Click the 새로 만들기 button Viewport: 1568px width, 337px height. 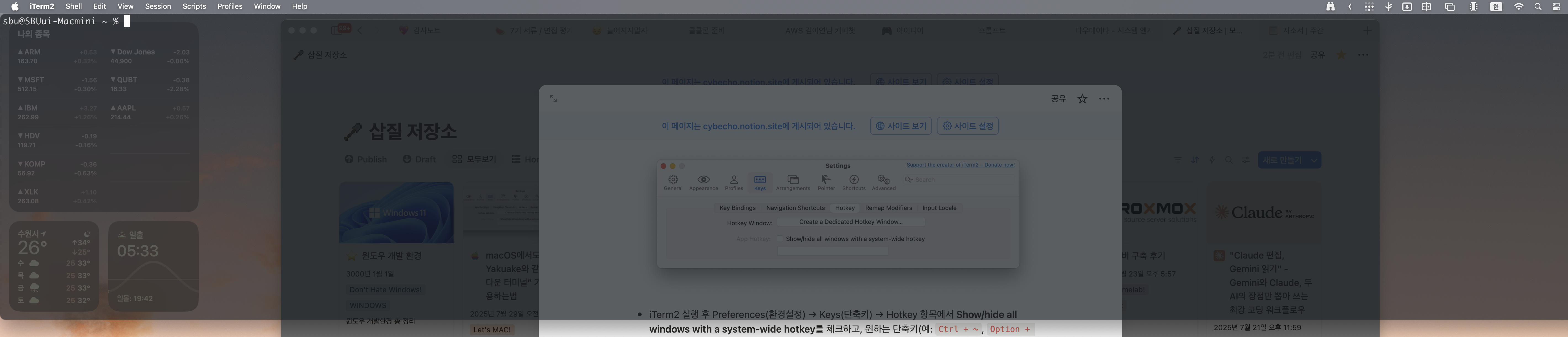tap(1282, 160)
